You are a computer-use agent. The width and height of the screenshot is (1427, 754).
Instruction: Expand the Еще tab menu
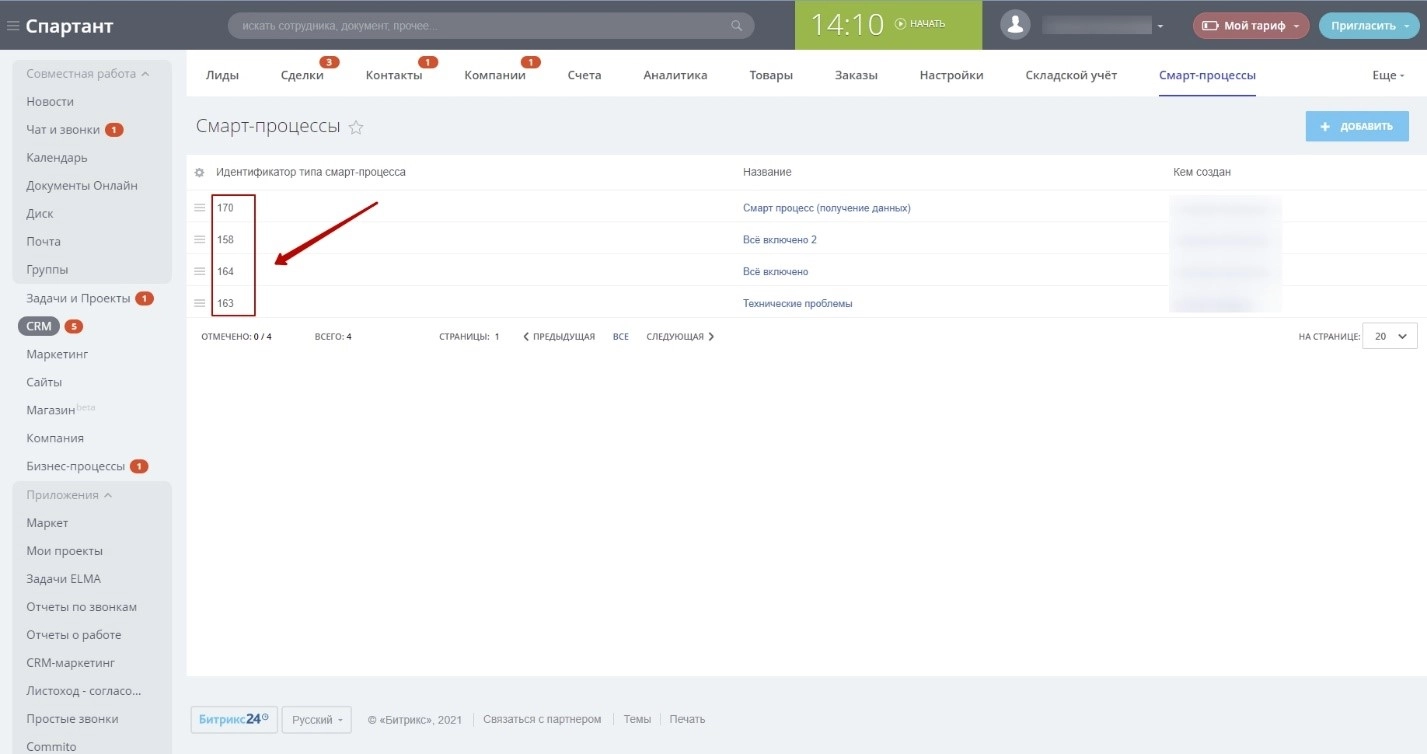[x=1388, y=76]
